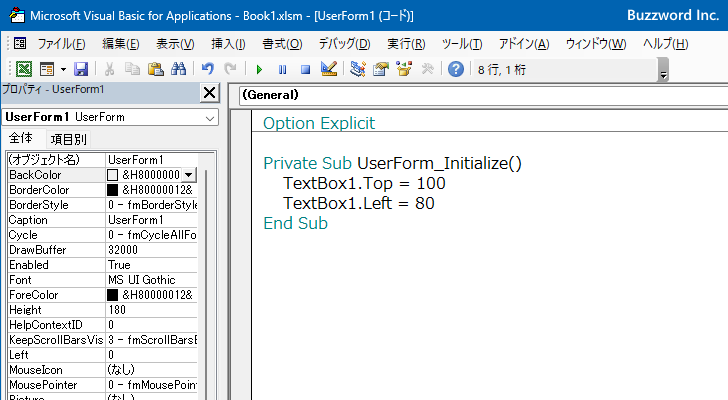Open the 挿入(I) menu
This screenshot has width=728, height=400.
click(228, 44)
